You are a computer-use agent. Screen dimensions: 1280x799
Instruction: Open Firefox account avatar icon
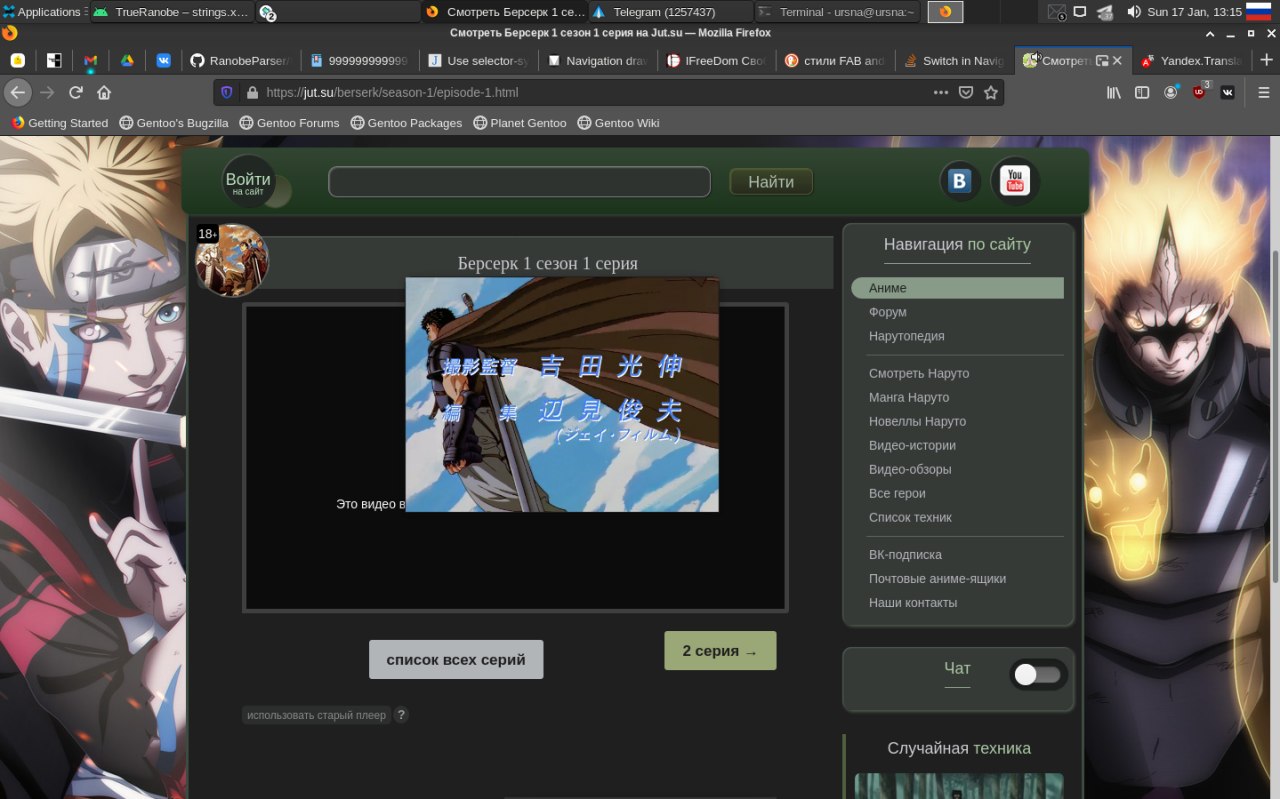[1170, 92]
